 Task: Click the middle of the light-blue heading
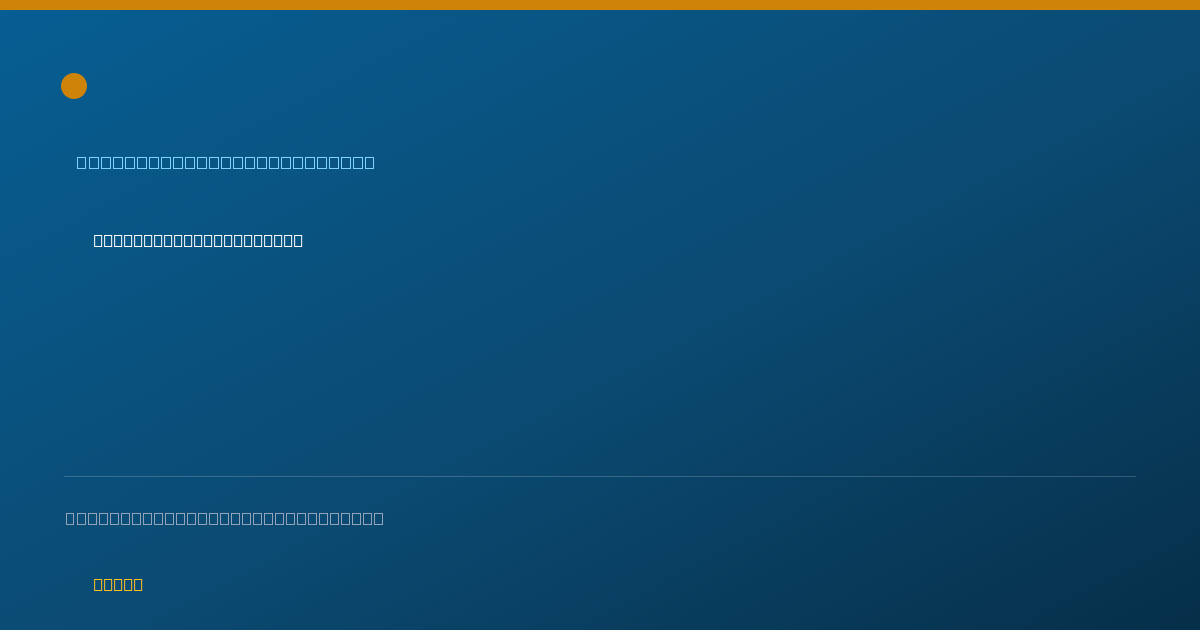click(x=226, y=162)
